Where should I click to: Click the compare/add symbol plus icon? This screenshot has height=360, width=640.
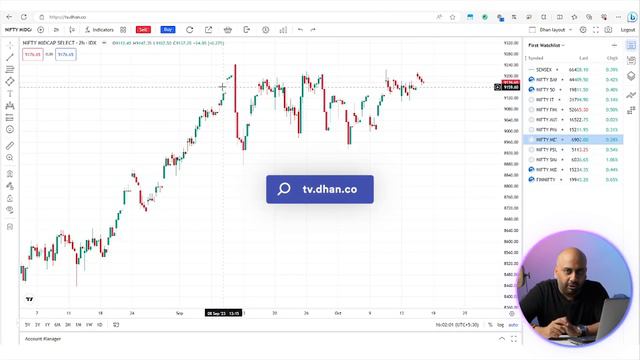click(x=40, y=30)
